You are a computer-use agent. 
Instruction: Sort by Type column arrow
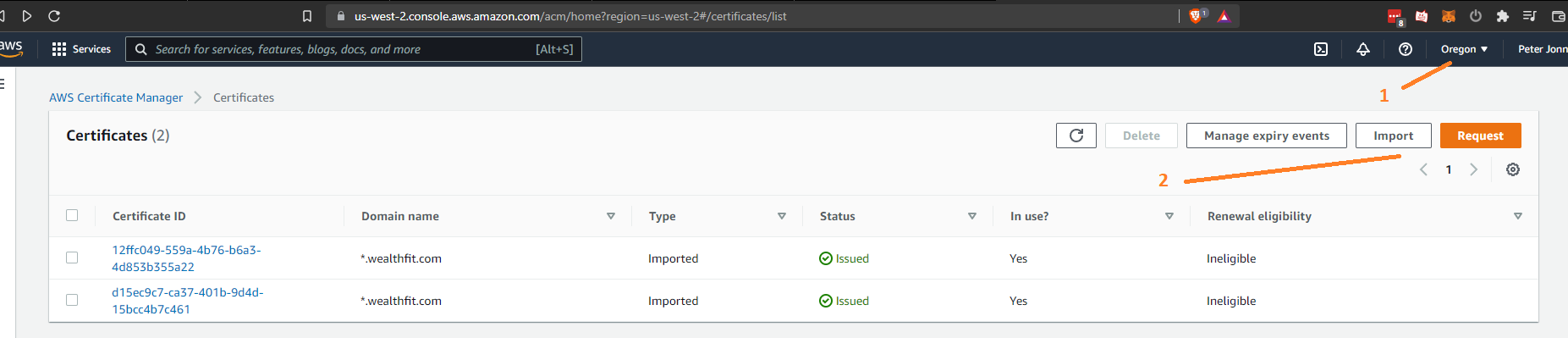(x=782, y=216)
